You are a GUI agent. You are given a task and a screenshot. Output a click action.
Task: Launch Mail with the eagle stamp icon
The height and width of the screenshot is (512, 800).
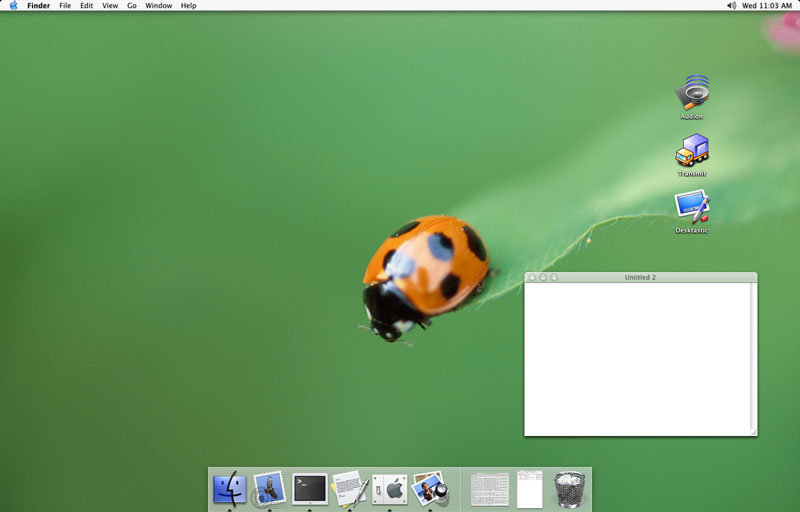[x=269, y=489]
